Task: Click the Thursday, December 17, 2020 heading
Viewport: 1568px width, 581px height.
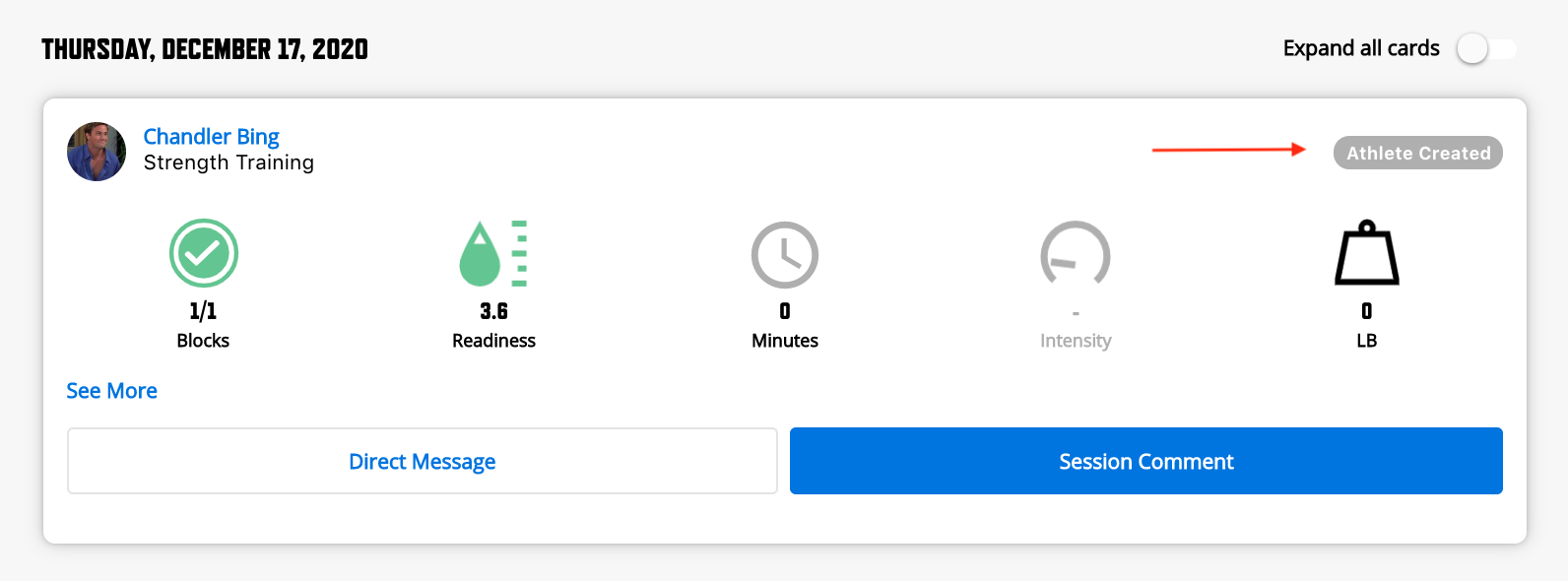Action: (205, 49)
